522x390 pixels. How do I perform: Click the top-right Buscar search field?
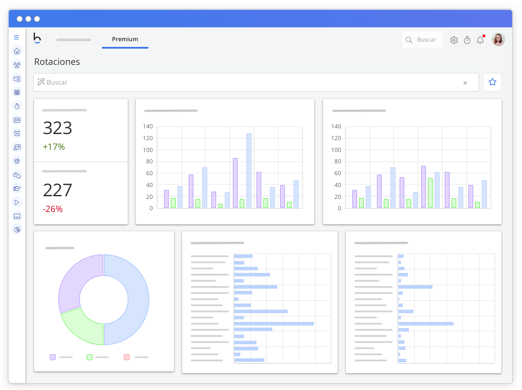click(x=422, y=40)
